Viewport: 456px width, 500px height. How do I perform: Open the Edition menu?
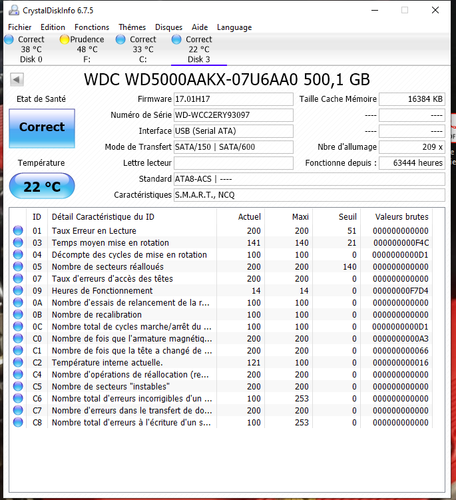click(x=53, y=27)
